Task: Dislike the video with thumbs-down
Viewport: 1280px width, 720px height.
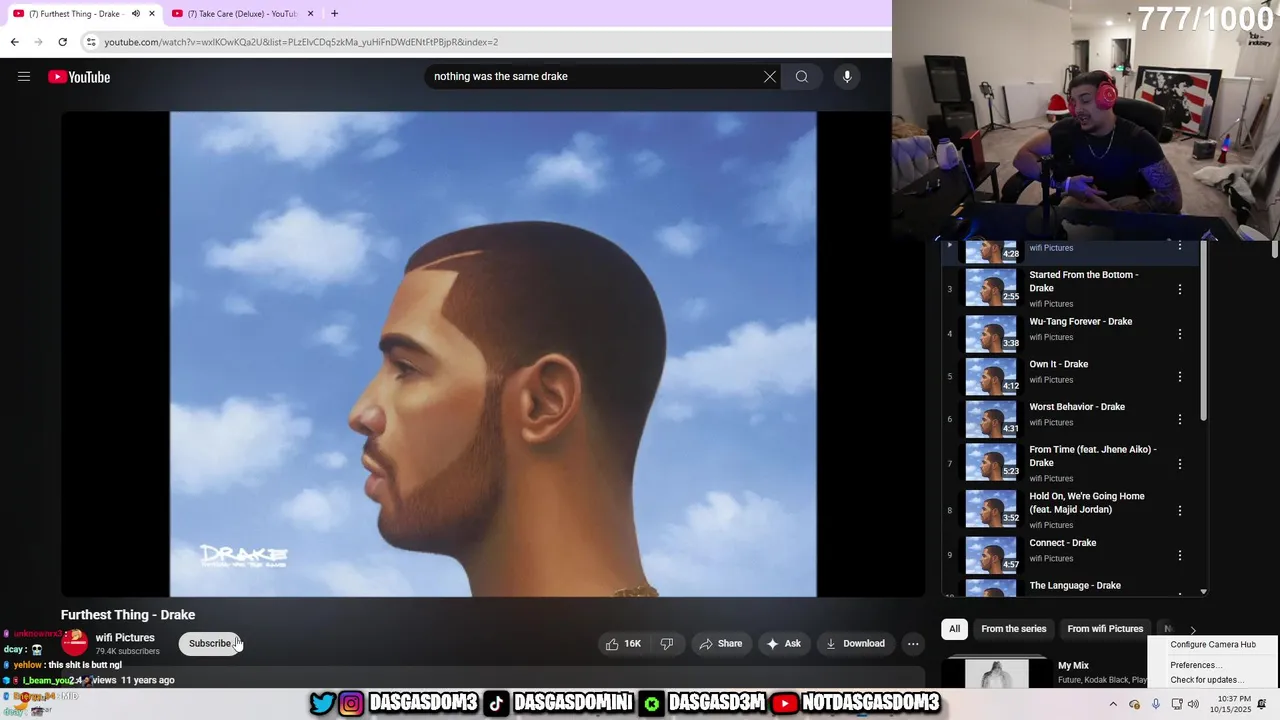Action: click(667, 644)
